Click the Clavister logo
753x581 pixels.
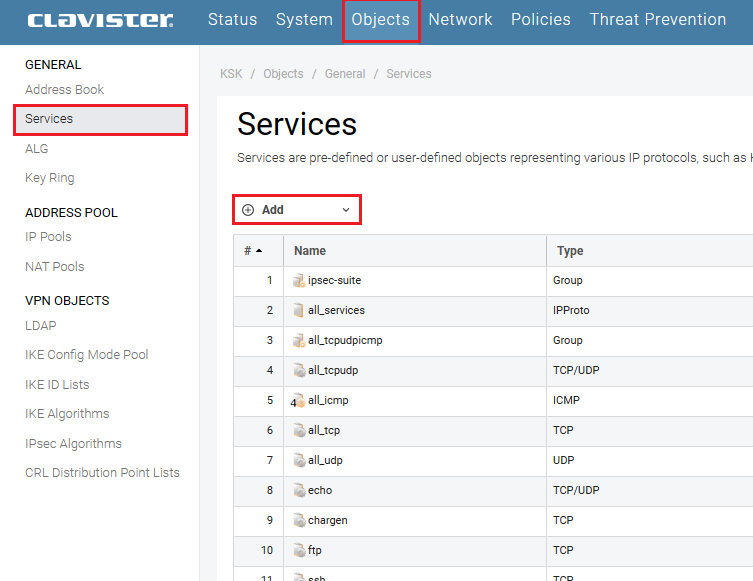click(100, 20)
